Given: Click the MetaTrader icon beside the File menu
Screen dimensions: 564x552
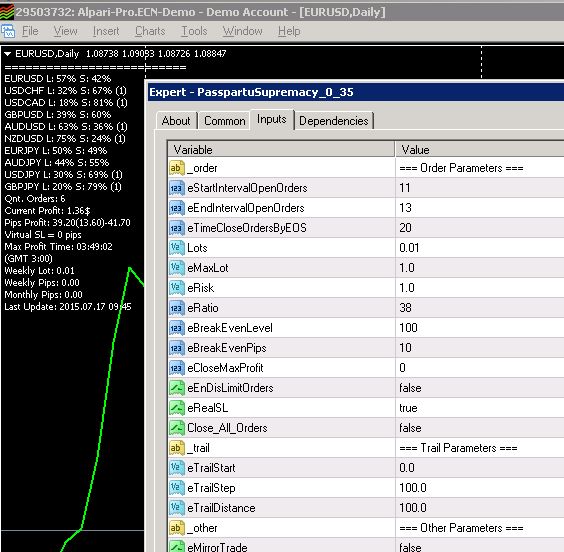Looking at the screenshot, I should point(8,31).
